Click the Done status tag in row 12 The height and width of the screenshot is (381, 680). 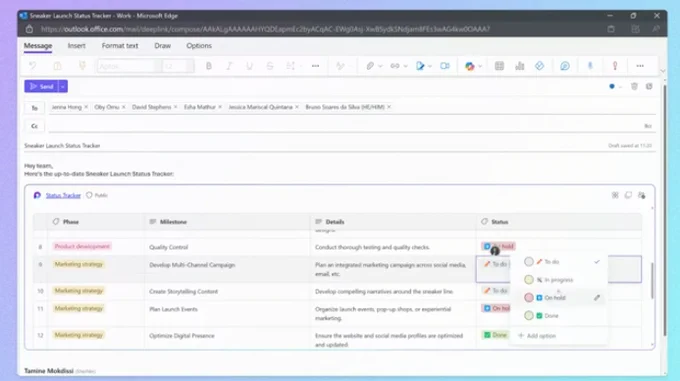click(495, 335)
